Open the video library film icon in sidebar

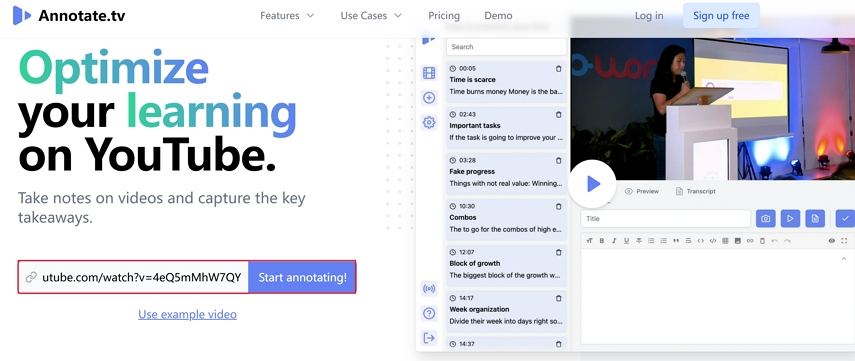point(429,73)
